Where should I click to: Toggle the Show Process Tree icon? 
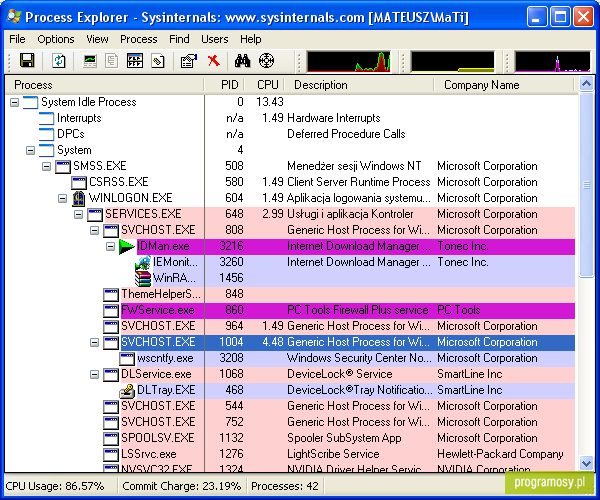(x=112, y=60)
